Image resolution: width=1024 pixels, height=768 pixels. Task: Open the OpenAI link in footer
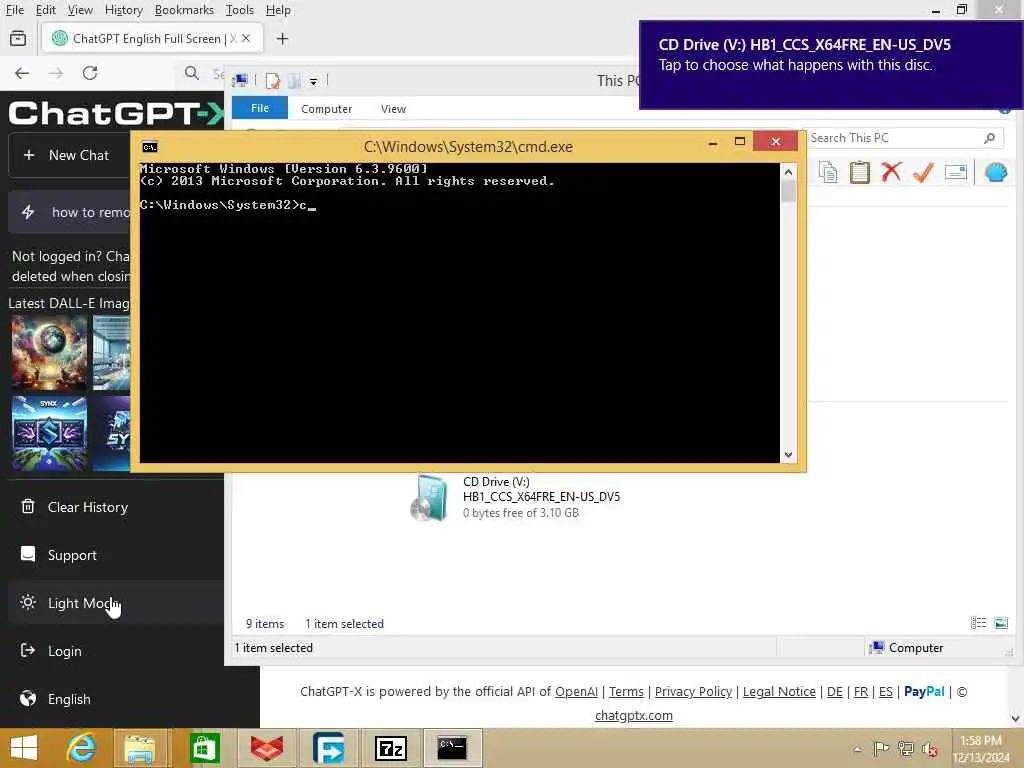coord(576,692)
